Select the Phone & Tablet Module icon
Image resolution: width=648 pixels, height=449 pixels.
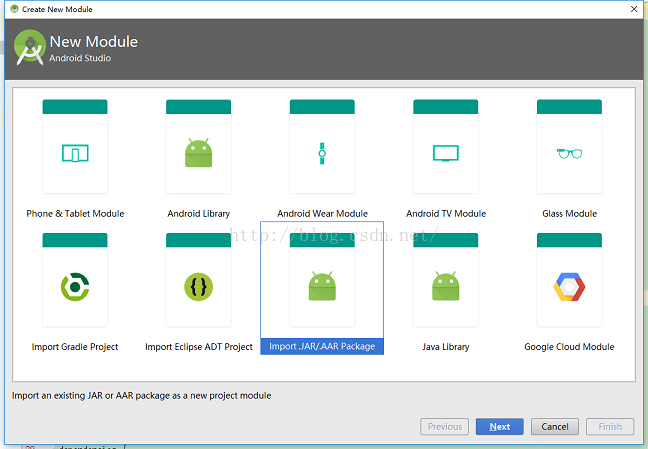tap(75, 153)
